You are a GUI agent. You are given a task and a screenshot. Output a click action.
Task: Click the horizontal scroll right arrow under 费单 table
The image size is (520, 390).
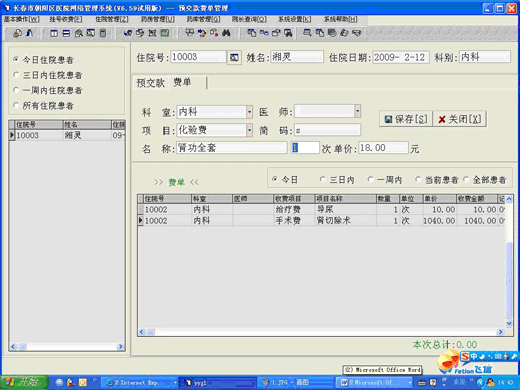(500, 332)
